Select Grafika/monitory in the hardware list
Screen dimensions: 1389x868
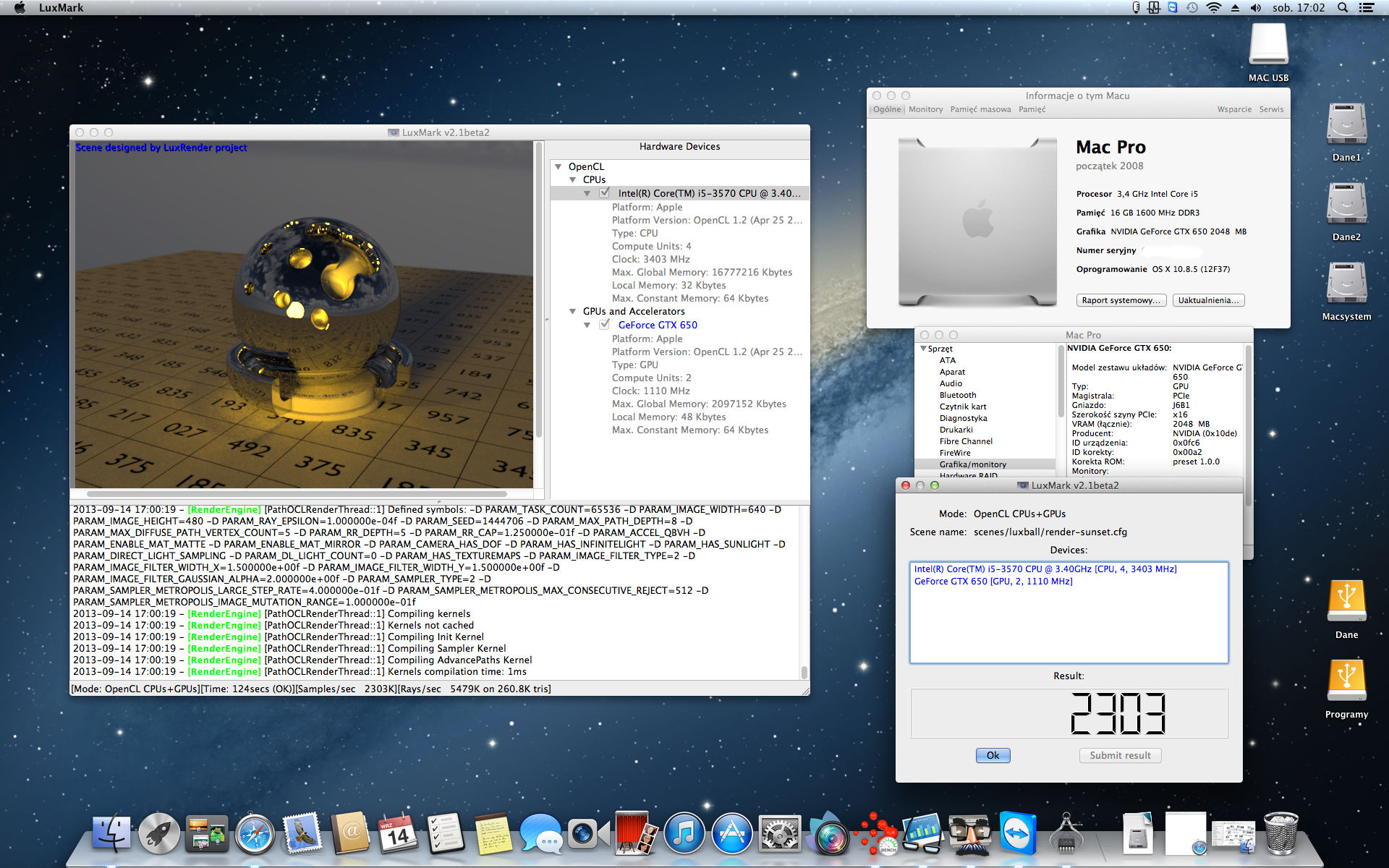[985, 464]
